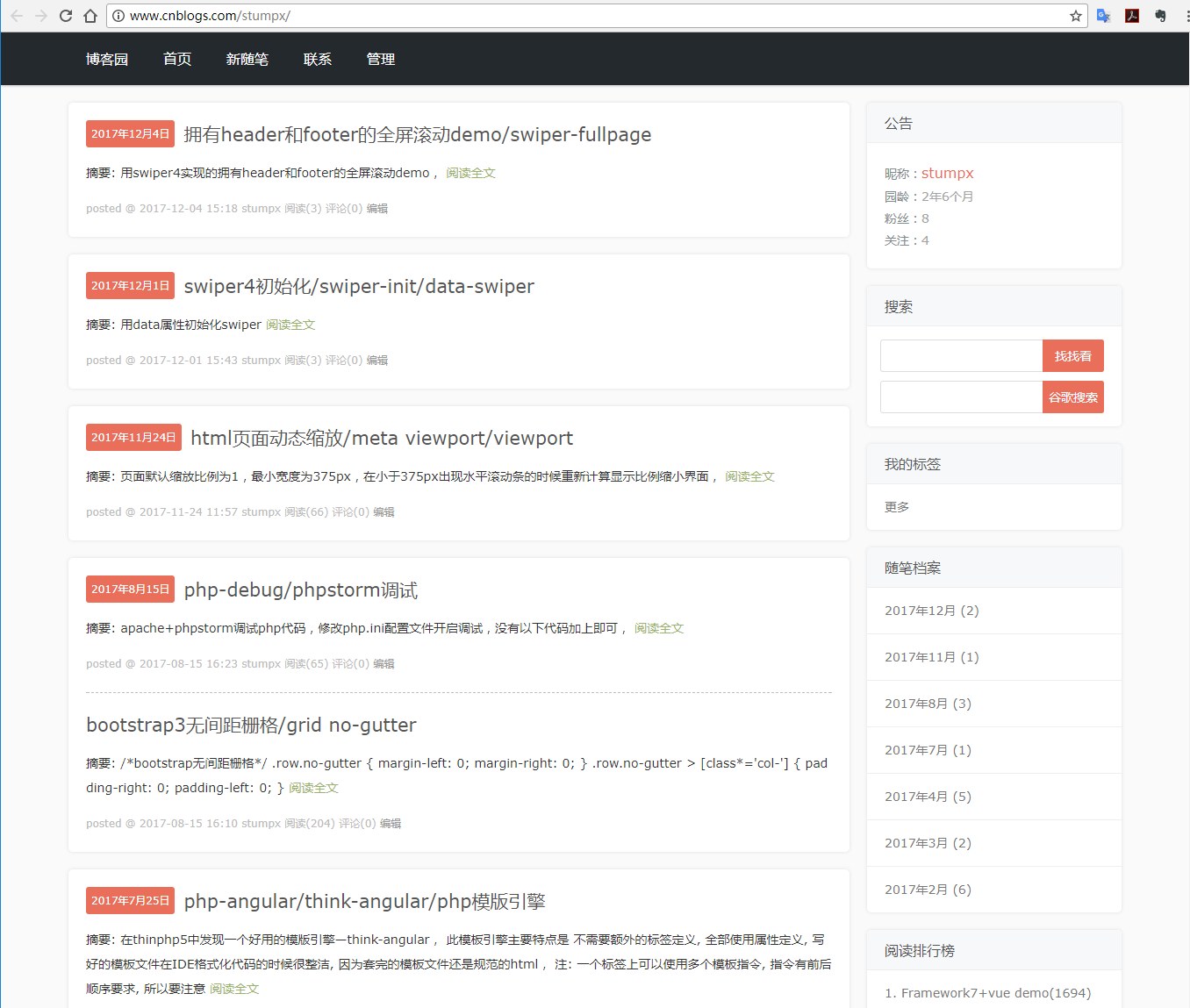Open archive 2017年7月 (1)
The width and height of the screenshot is (1190, 1008).
pos(928,750)
